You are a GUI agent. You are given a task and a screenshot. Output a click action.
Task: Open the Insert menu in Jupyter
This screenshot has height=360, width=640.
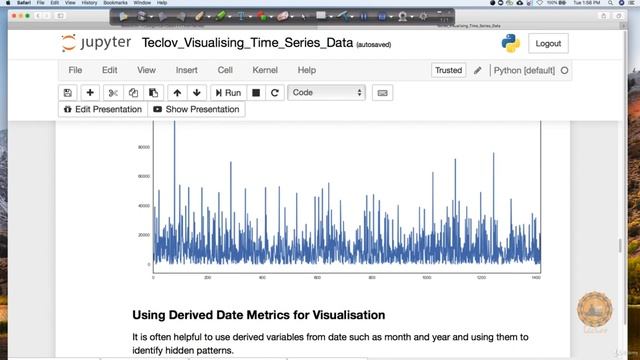tap(187, 70)
